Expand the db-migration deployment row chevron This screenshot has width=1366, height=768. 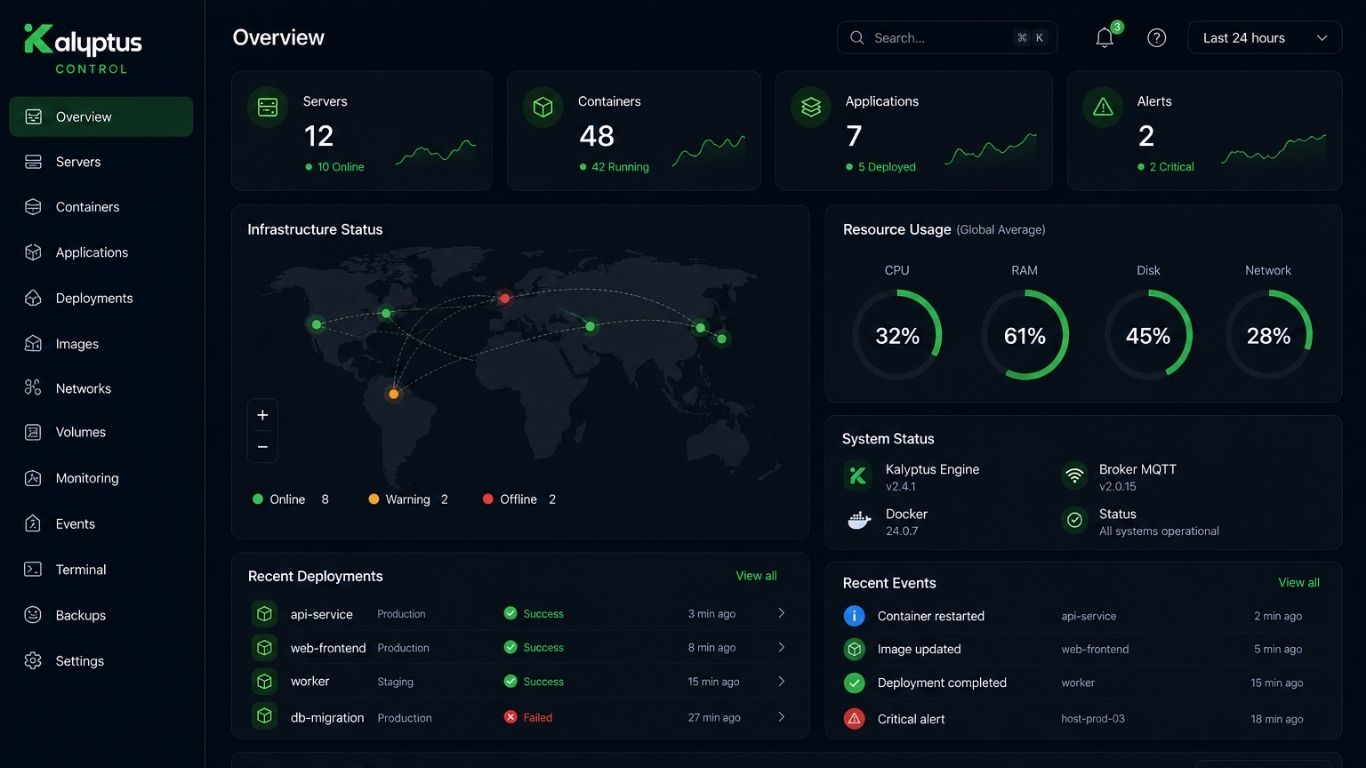pyautogui.click(x=781, y=717)
